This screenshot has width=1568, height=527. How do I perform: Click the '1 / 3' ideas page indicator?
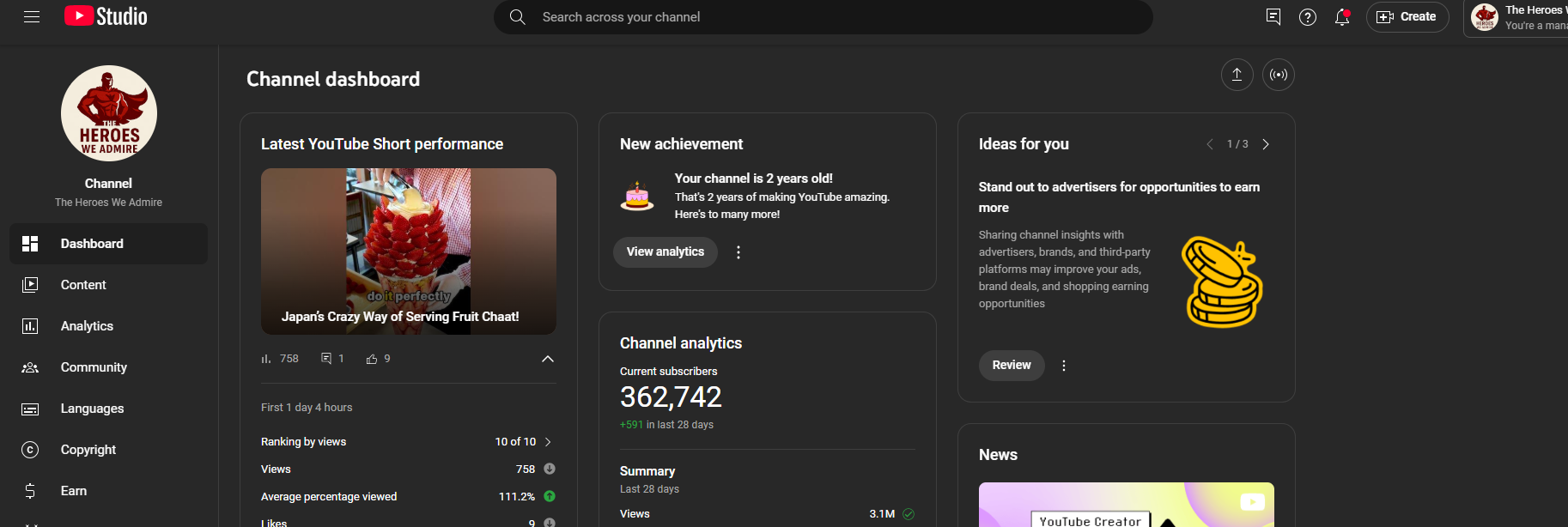(1237, 144)
